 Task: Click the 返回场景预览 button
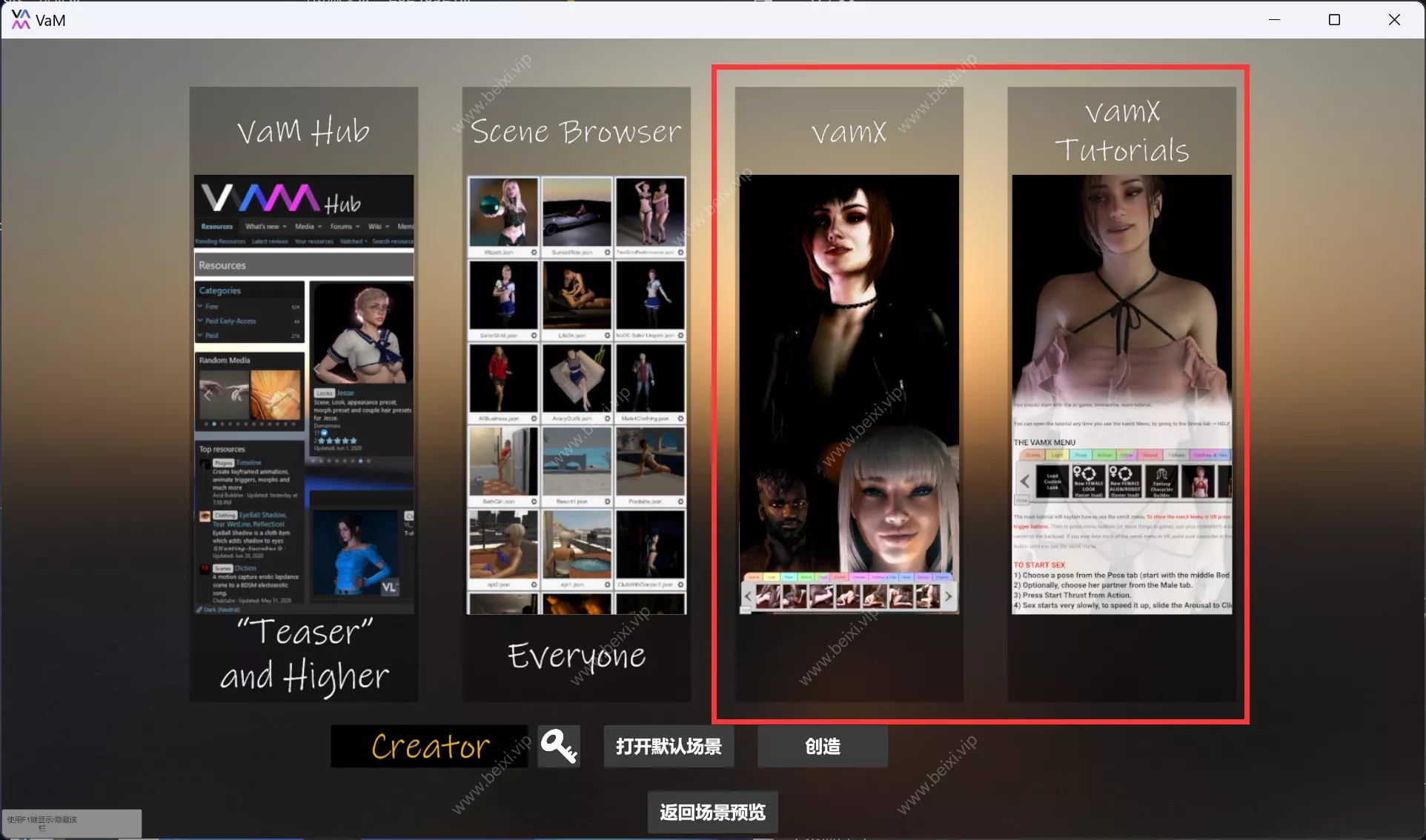[x=712, y=812]
